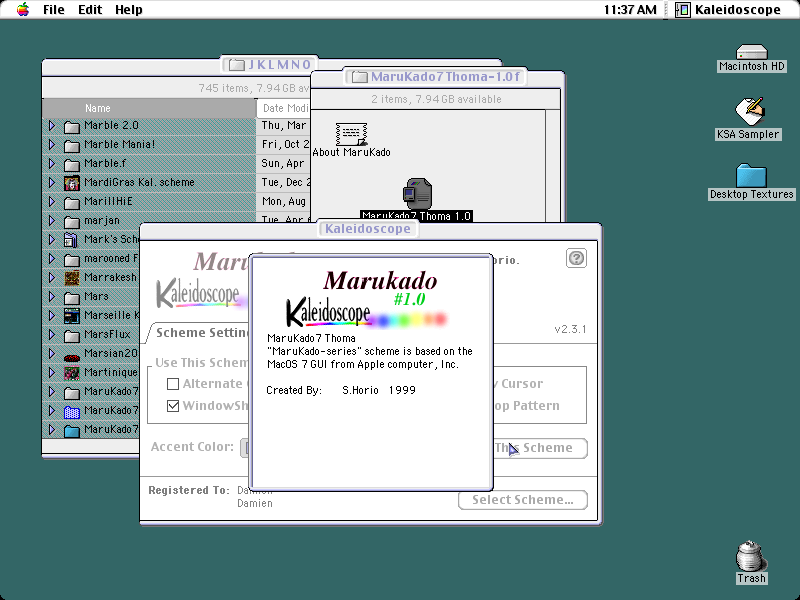The width and height of the screenshot is (800, 600).
Task: Select the Desktop Textures folder icon
Action: (752, 175)
